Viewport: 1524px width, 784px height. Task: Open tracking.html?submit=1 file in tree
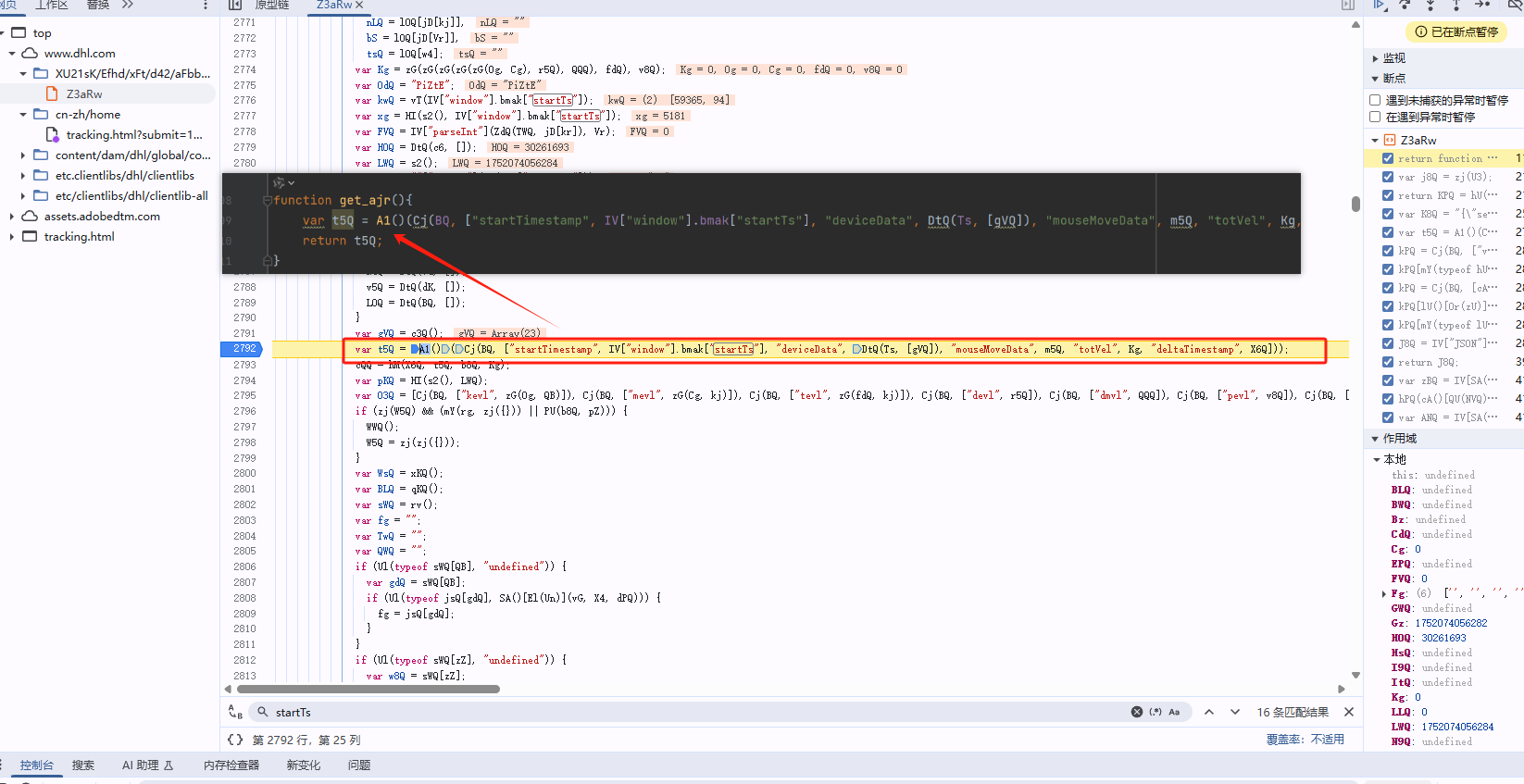coord(134,134)
